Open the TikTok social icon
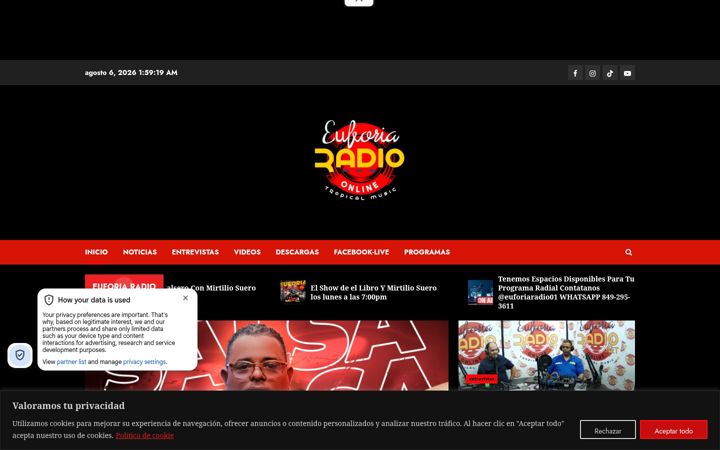Viewport: 720px width, 450px height. pyautogui.click(x=610, y=73)
